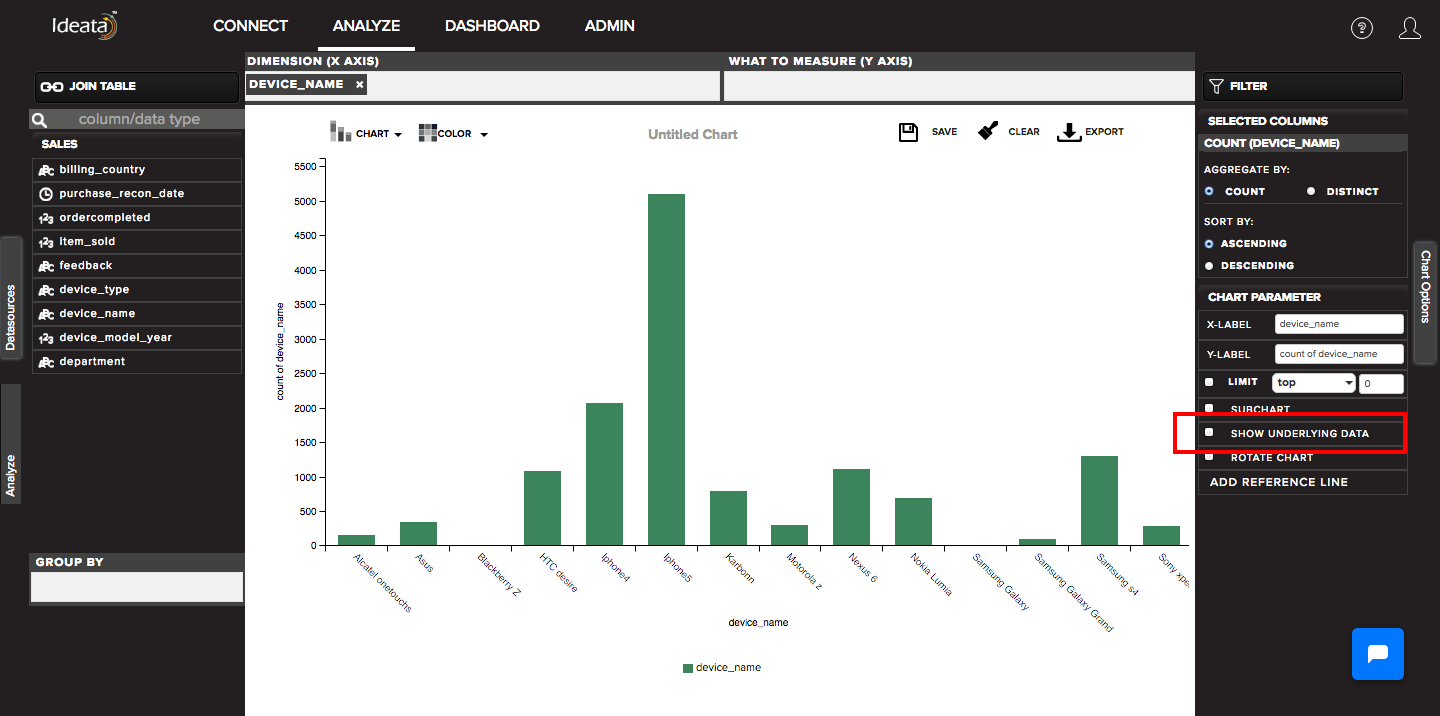Open the user profile icon
Image resolution: width=1440 pixels, height=716 pixels.
pyautogui.click(x=1410, y=28)
